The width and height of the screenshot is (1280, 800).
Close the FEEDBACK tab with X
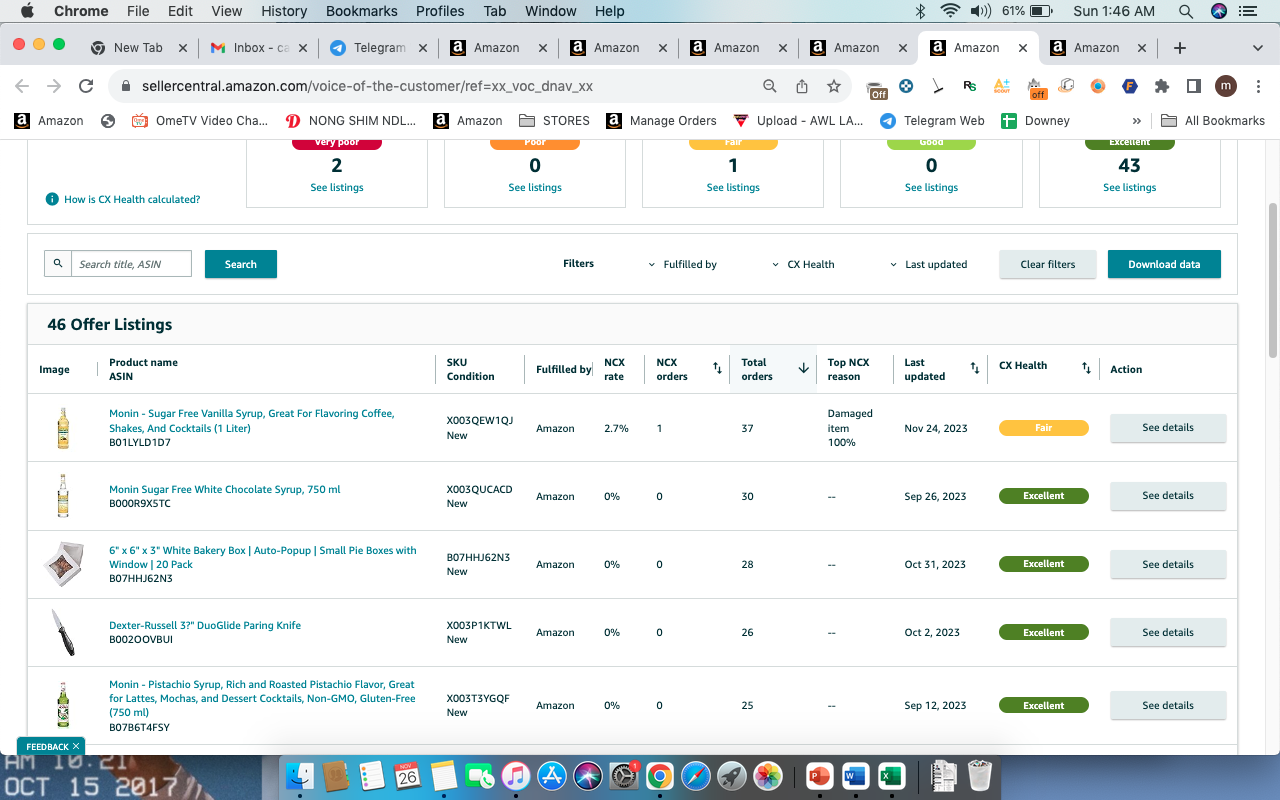[x=76, y=746]
